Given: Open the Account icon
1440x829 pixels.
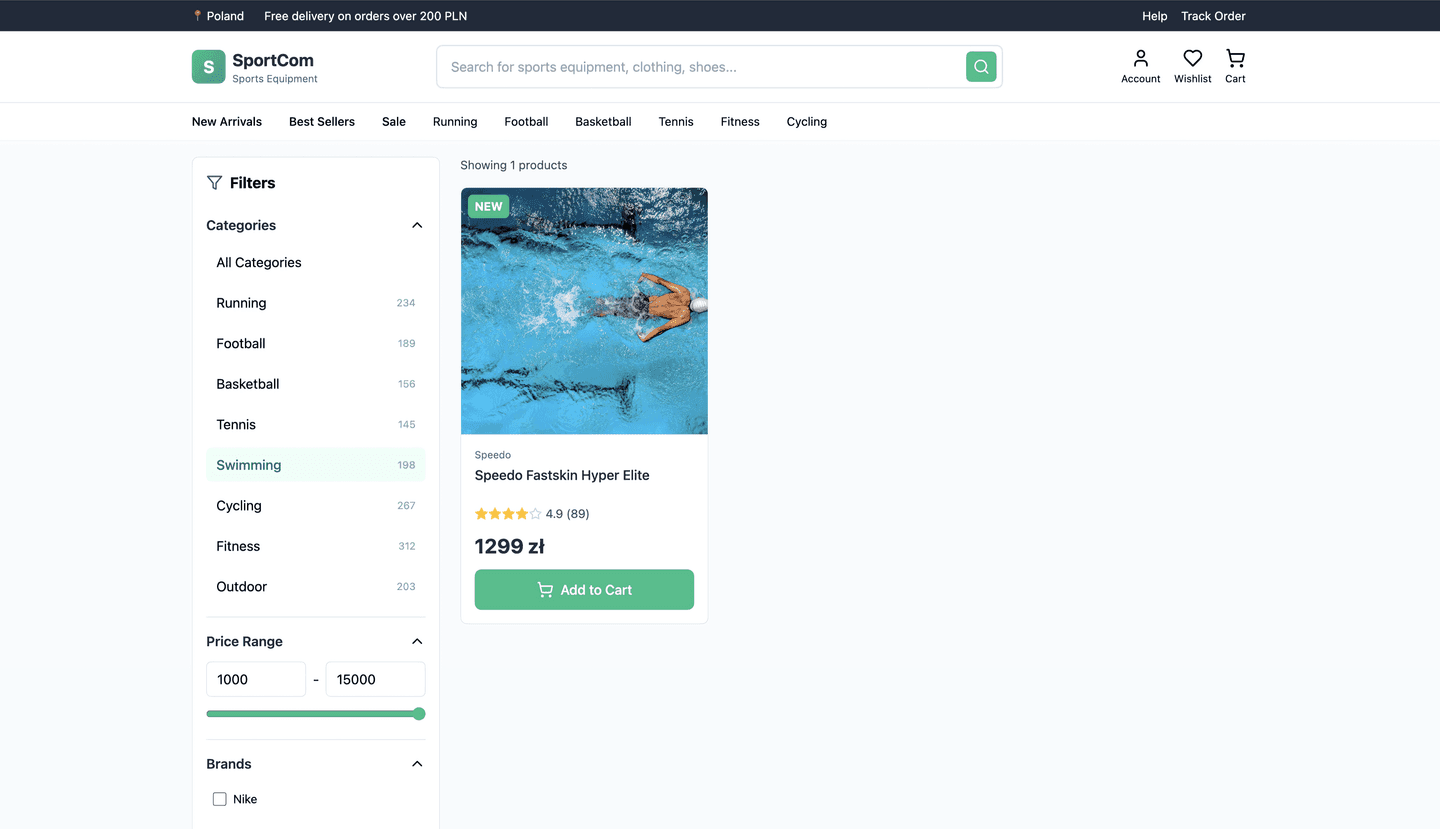Looking at the screenshot, I should [x=1140, y=60].
